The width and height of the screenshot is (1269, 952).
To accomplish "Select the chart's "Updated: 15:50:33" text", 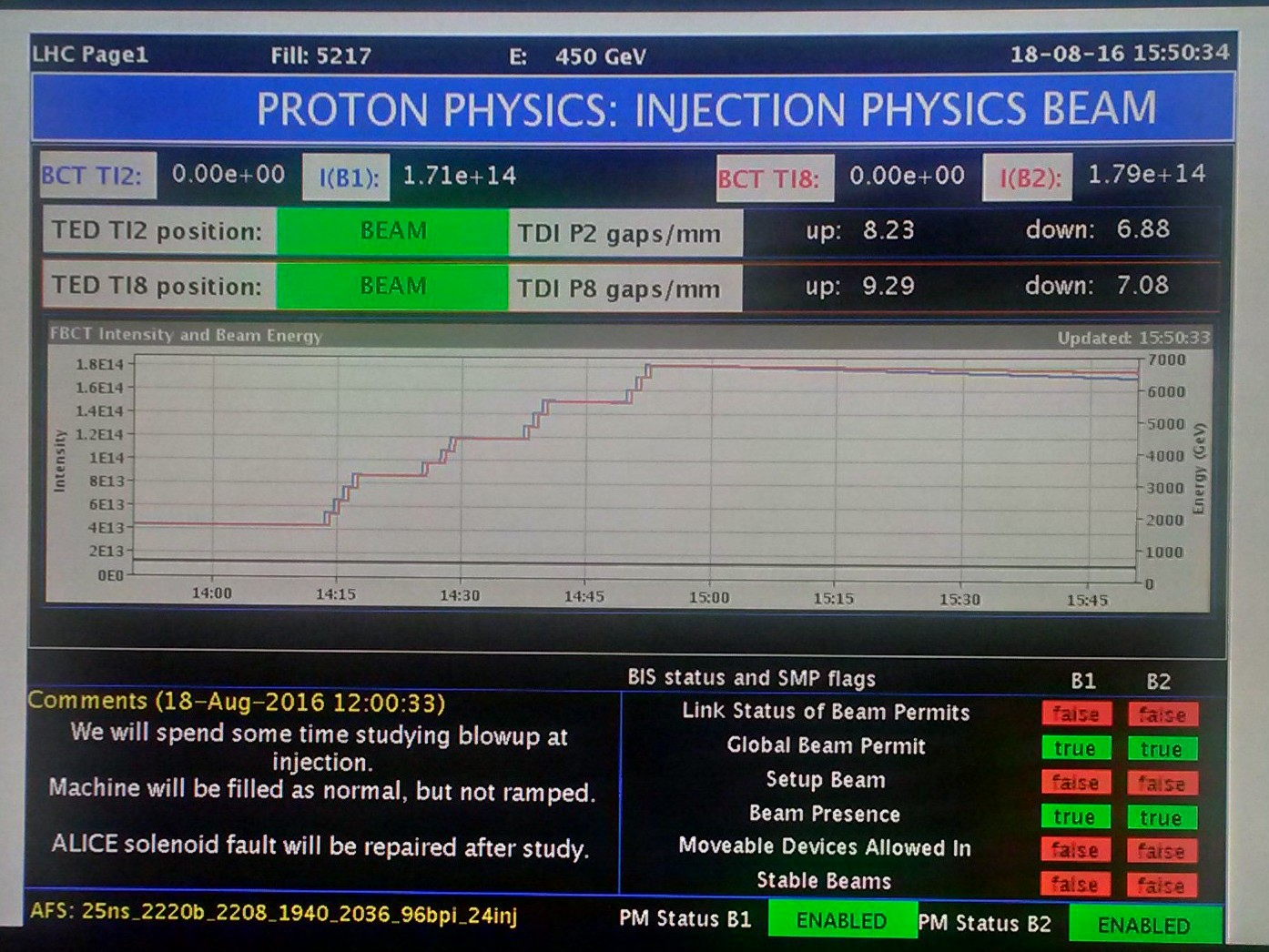I will (1134, 338).
